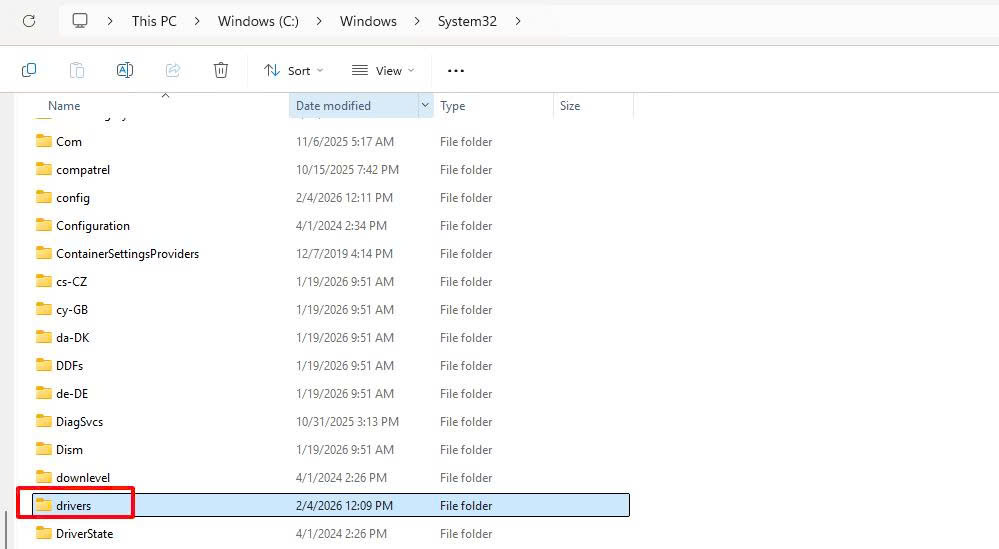Click the folder icon beside cs-CZ

point(44,281)
